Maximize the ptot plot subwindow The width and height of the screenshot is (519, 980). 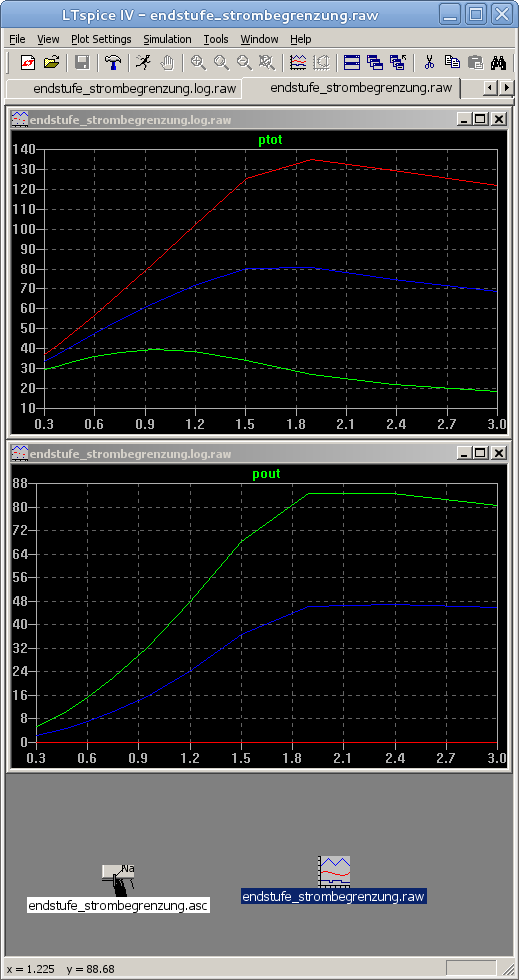coord(480,119)
